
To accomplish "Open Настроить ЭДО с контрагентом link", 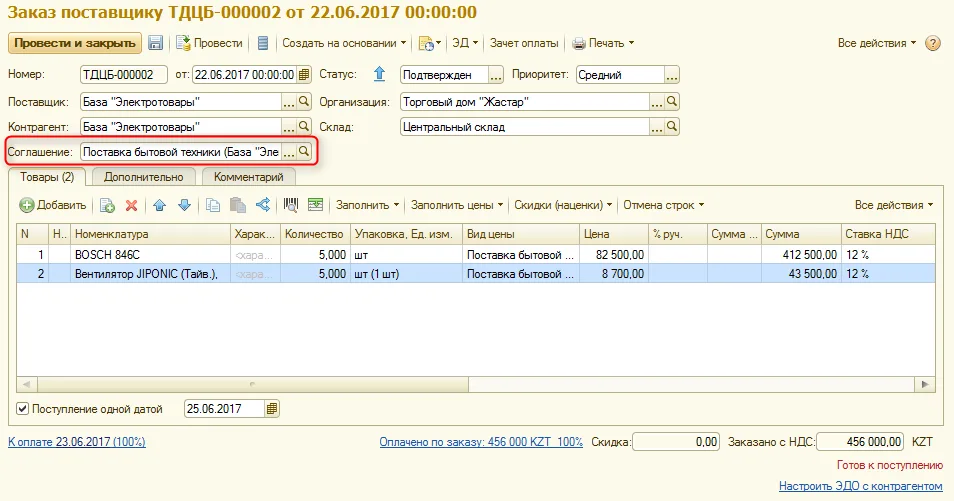I will click(x=860, y=486).
